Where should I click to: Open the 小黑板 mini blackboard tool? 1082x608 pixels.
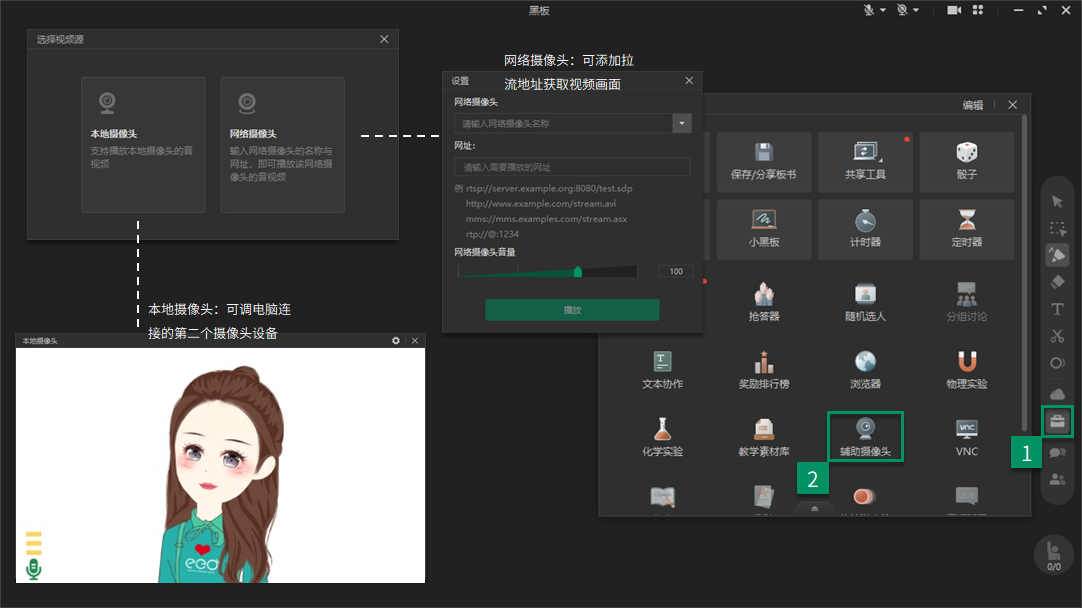[x=763, y=229]
